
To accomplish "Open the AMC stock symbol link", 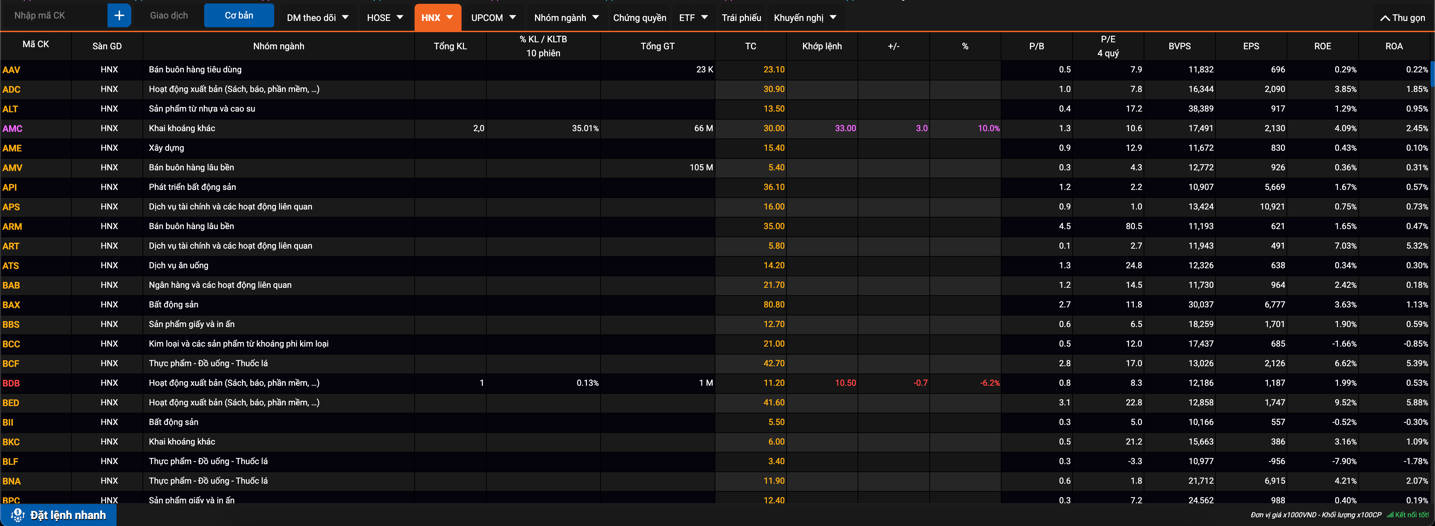I will point(13,129).
